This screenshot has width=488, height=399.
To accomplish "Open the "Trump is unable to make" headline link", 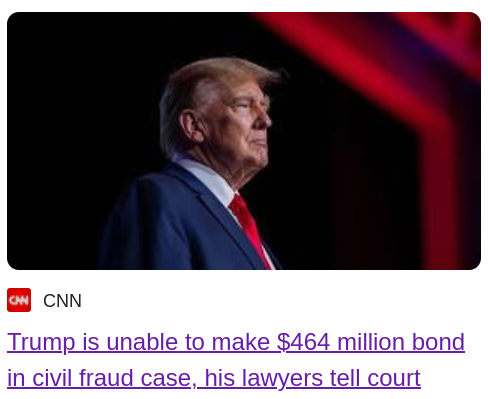I will (x=138, y=342).
